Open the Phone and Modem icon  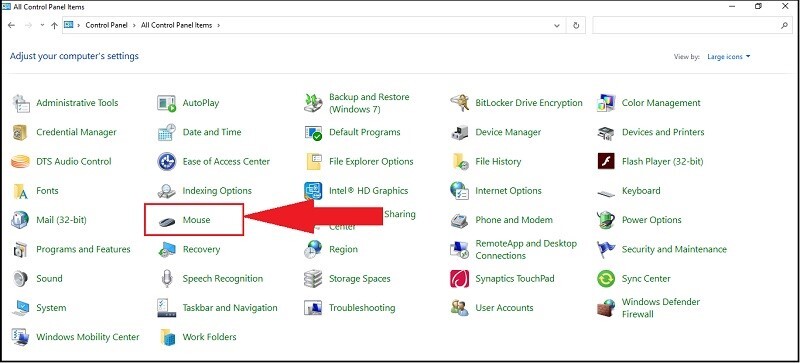click(x=460, y=220)
